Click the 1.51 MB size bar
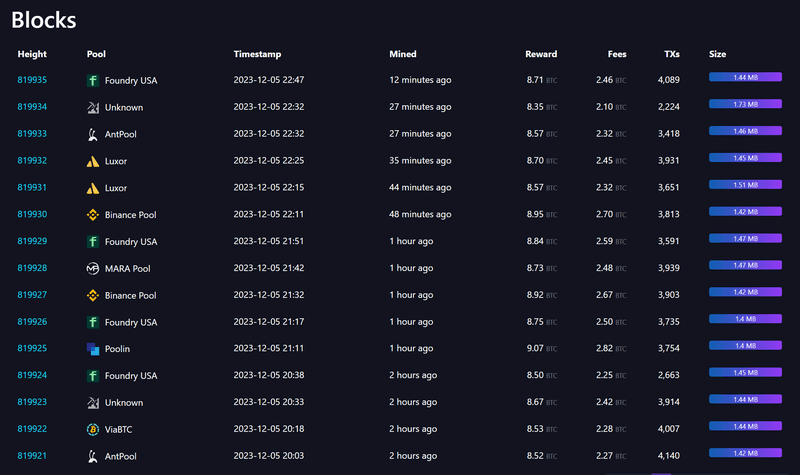Image resolution: width=800 pixels, height=475 pixels. (745, 185)
